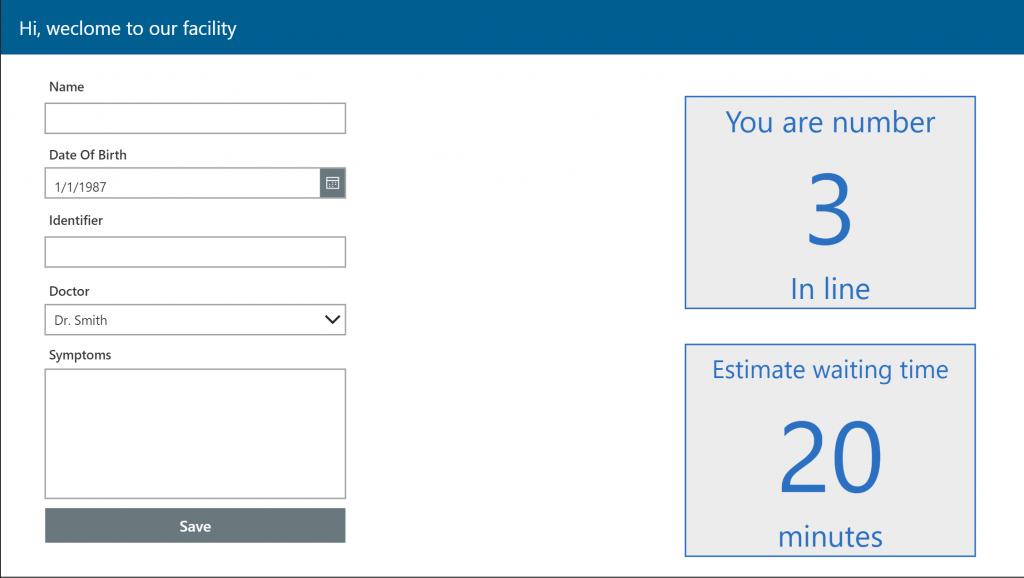Click the "Date Of Birth" label

click(88, 155)
